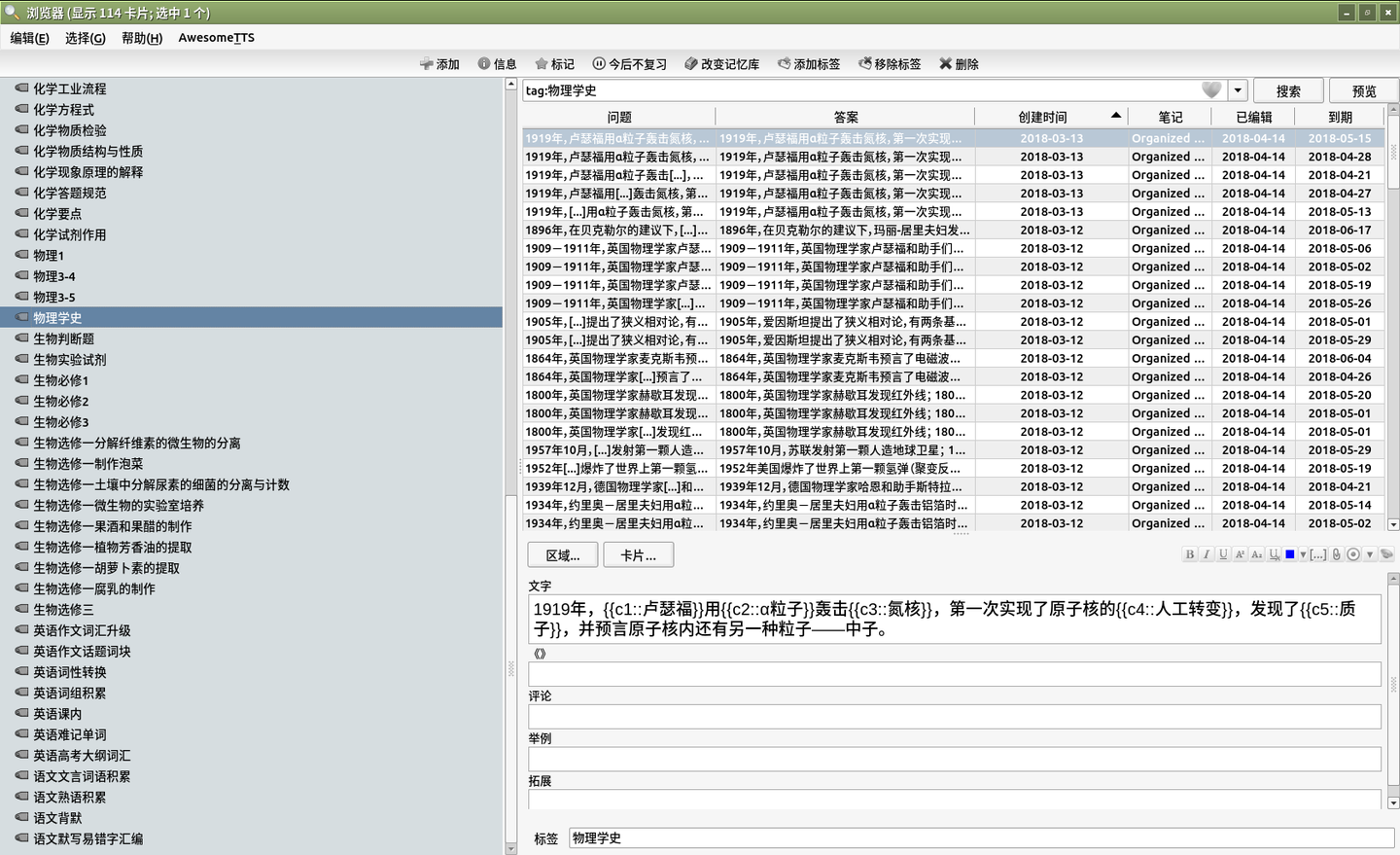This screenshot has width=1400, height=855.
Task: Insert a cloze deletion with [...] button
Action: pyautogui.click(x=1318, y=554)
